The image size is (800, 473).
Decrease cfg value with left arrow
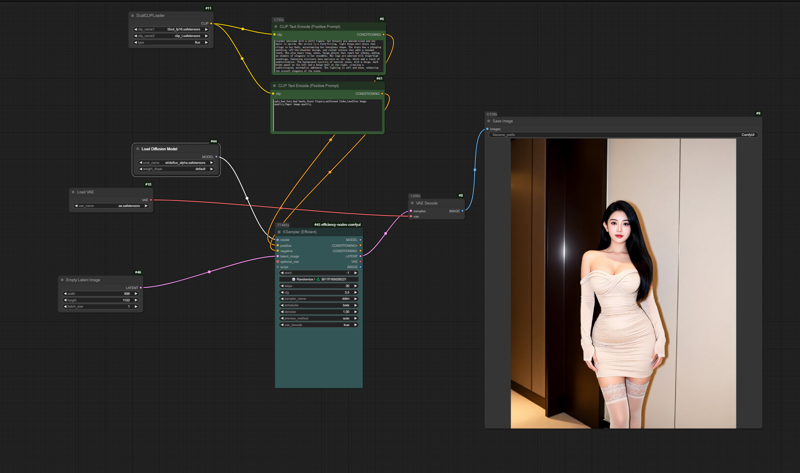point(281,292)
